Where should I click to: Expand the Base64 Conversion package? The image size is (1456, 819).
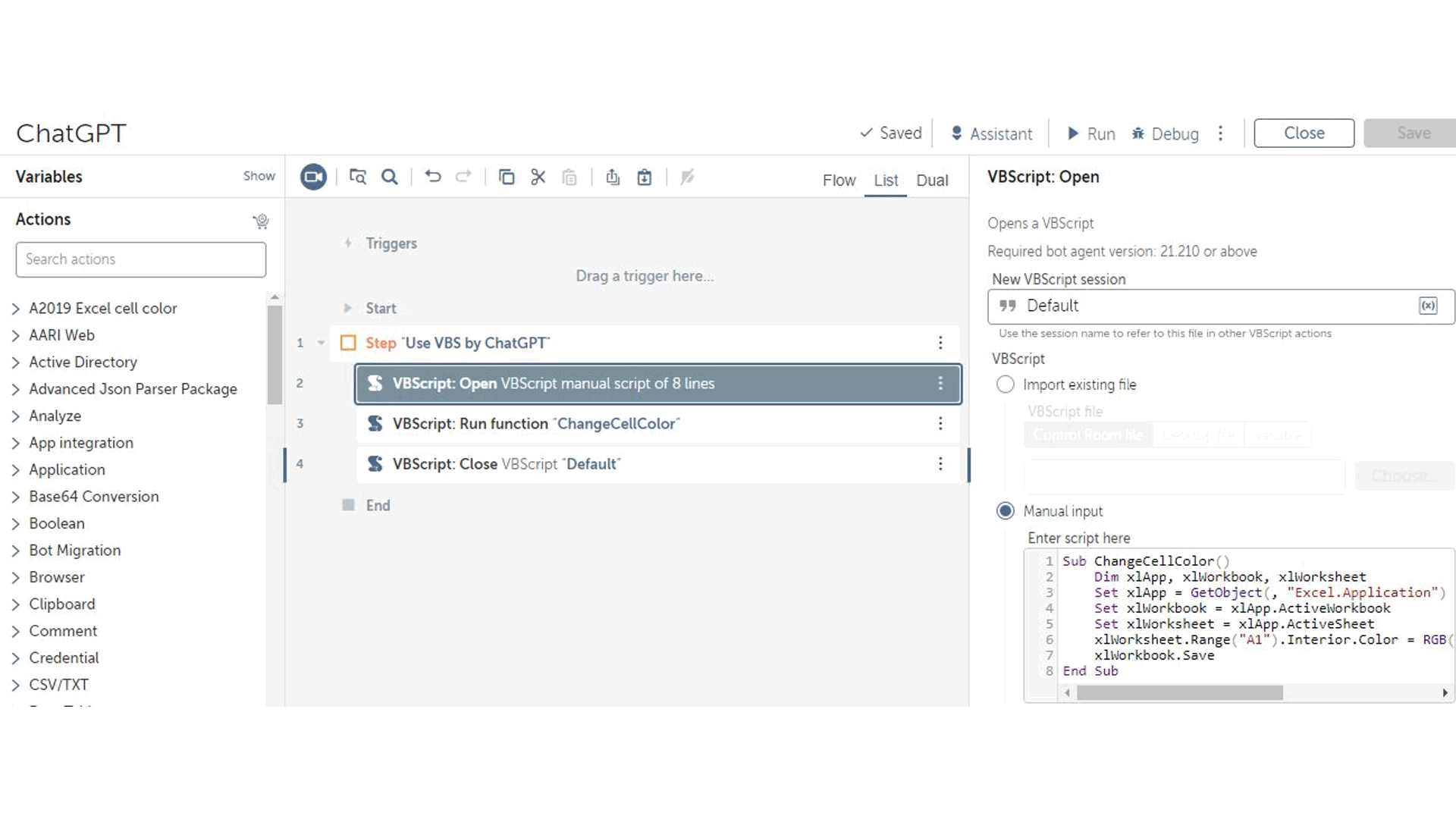pyautogui.click(x=15, y=497)
